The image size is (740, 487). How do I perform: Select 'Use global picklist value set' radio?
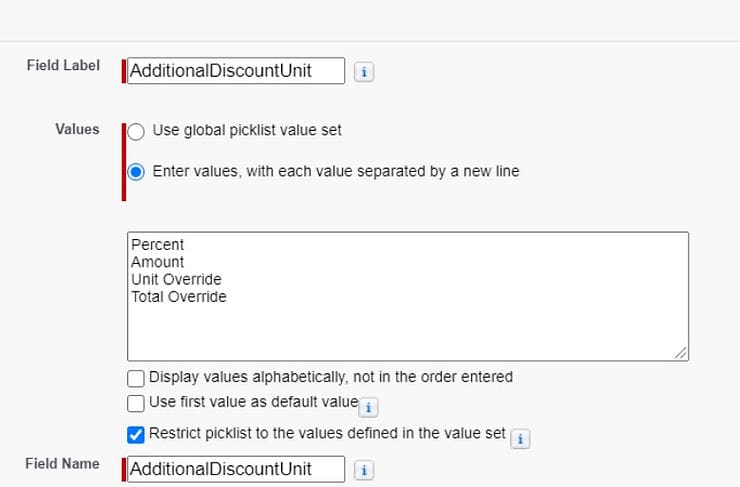[137, 131]
